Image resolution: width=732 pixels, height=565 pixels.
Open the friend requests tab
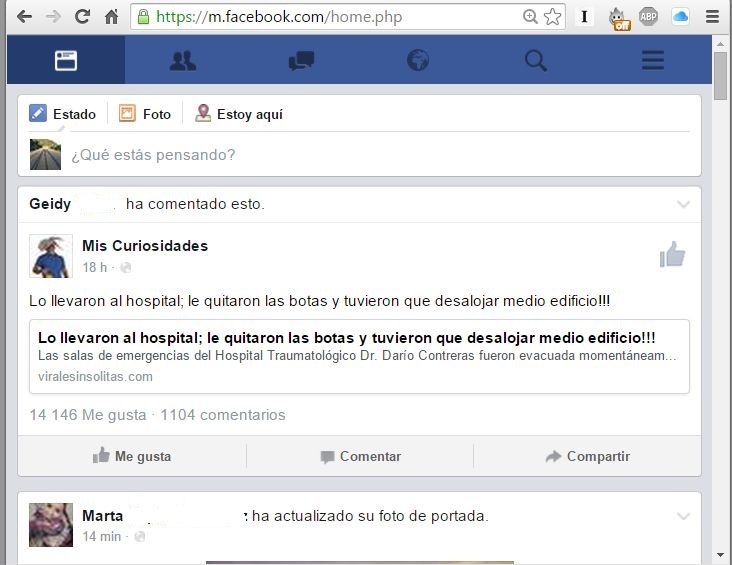pos(183,60)
